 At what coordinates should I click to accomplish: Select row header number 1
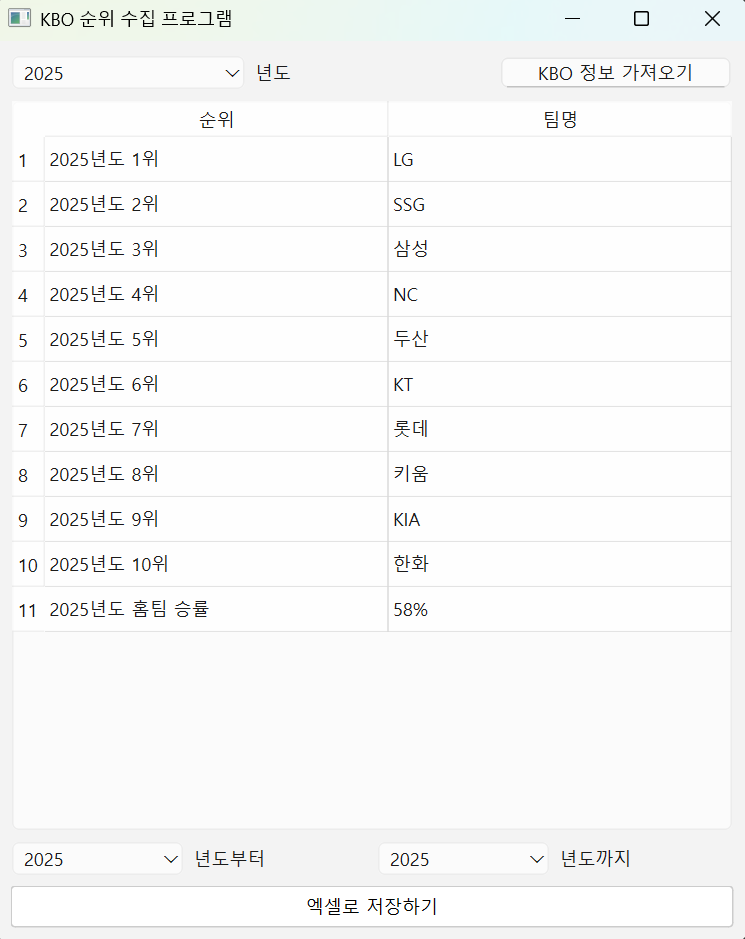coord(24,160)
